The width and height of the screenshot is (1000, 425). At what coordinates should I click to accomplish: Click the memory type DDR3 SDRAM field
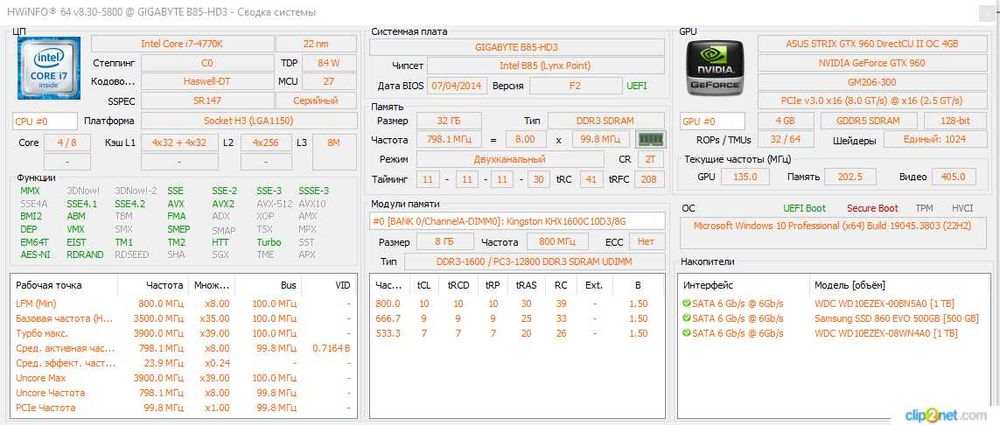click(x=607, y=121)
